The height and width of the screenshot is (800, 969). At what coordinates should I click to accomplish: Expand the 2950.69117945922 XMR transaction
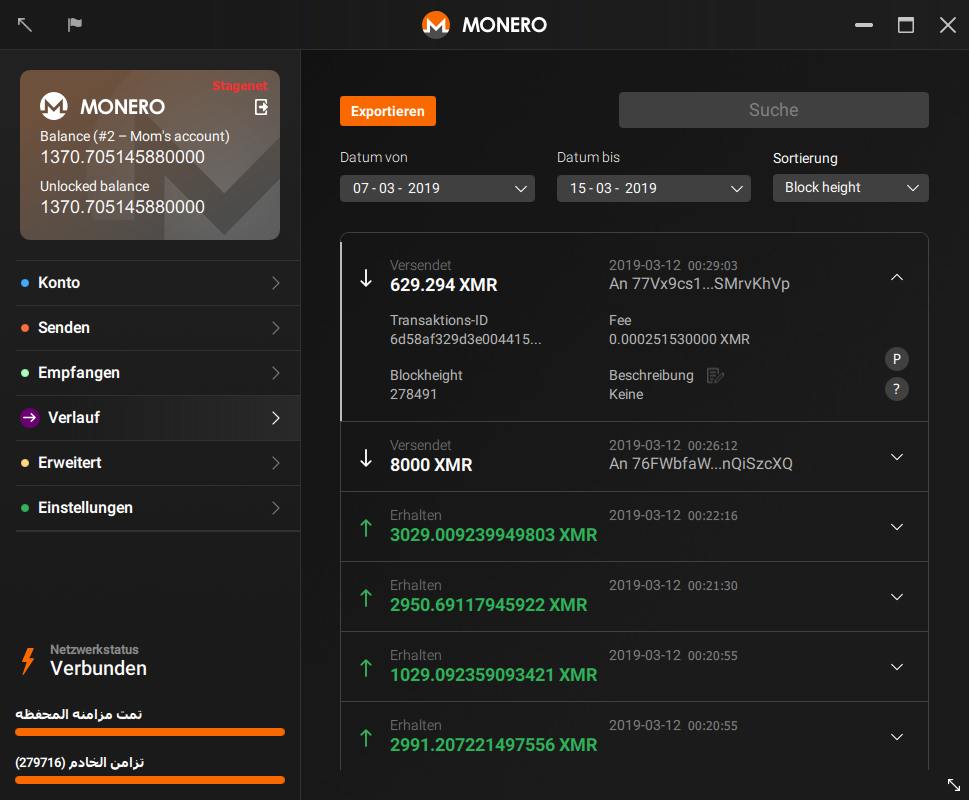pos(897,597)
